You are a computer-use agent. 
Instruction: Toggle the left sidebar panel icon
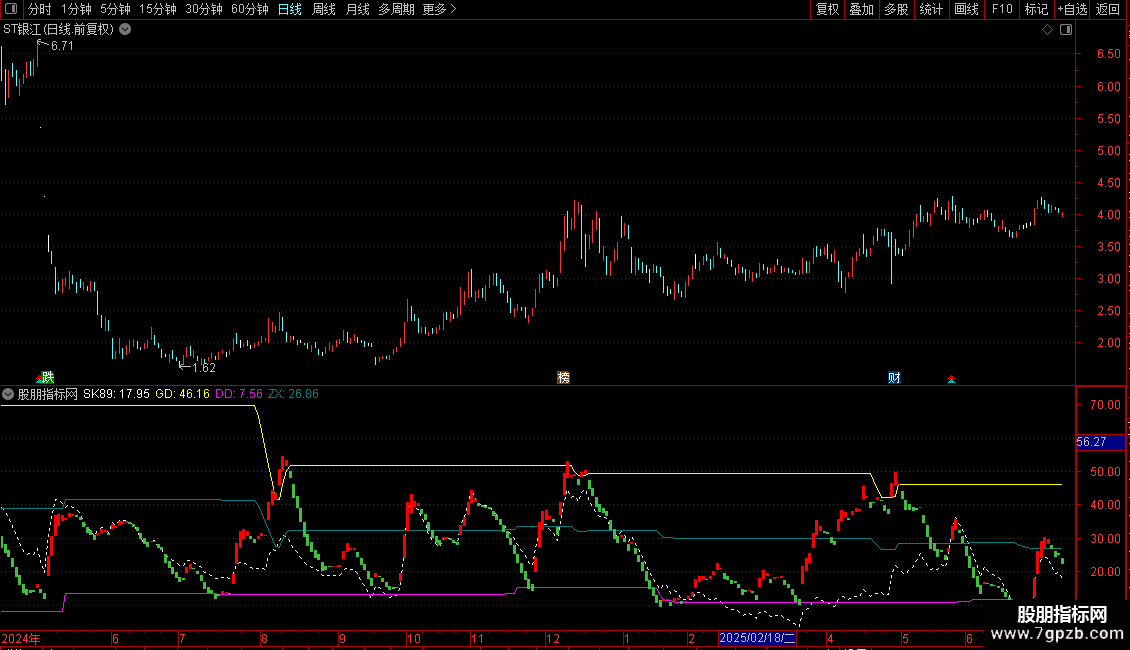11,9
